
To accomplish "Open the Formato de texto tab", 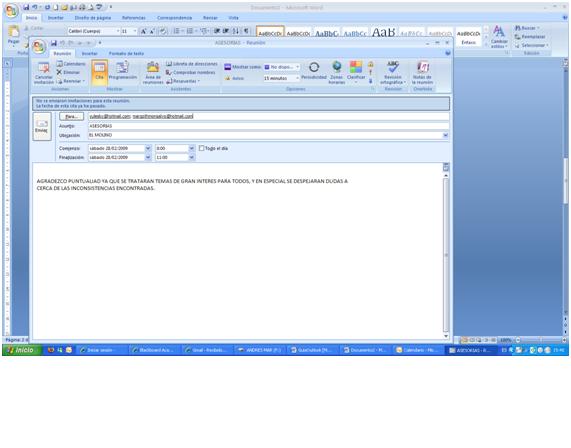I will point(126,53).
